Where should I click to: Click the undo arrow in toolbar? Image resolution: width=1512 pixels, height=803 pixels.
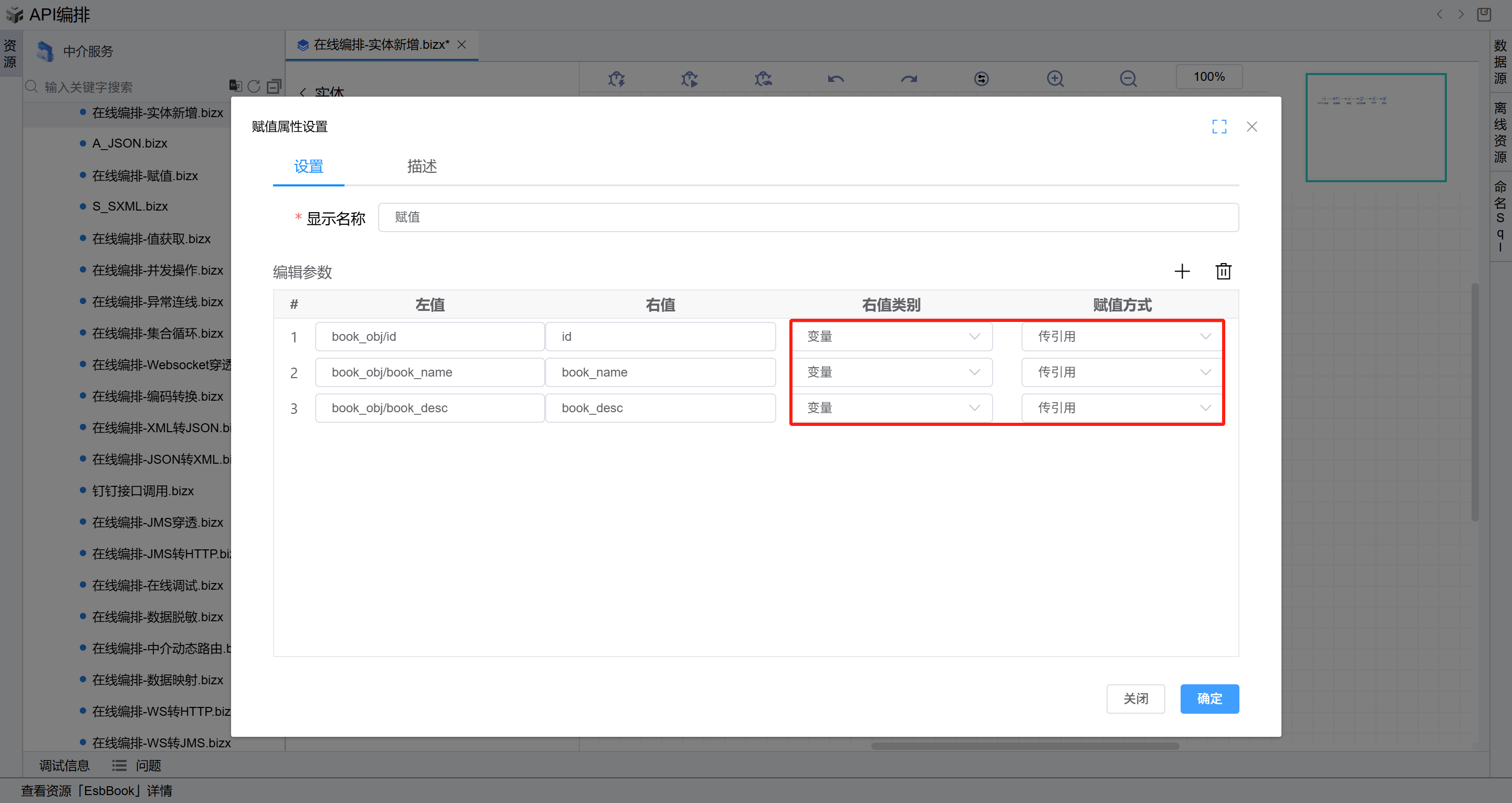[x=836, y=78]
